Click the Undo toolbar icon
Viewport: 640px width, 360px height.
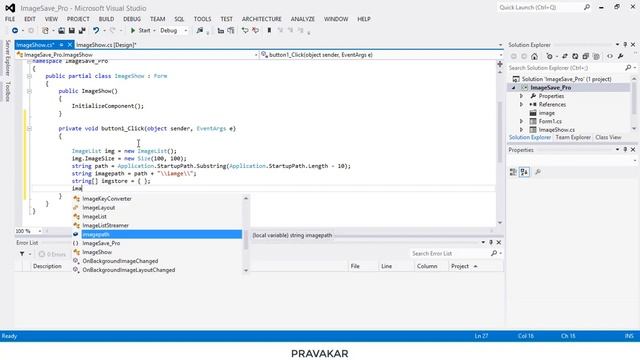(96, 31)
